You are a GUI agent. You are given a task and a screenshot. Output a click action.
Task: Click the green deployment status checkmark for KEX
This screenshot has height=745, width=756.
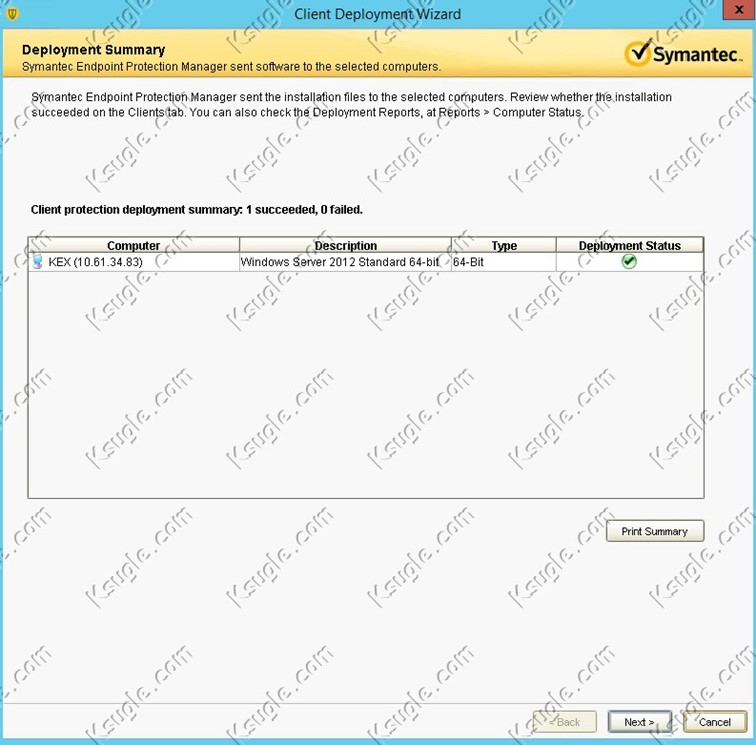pos(629,261)
